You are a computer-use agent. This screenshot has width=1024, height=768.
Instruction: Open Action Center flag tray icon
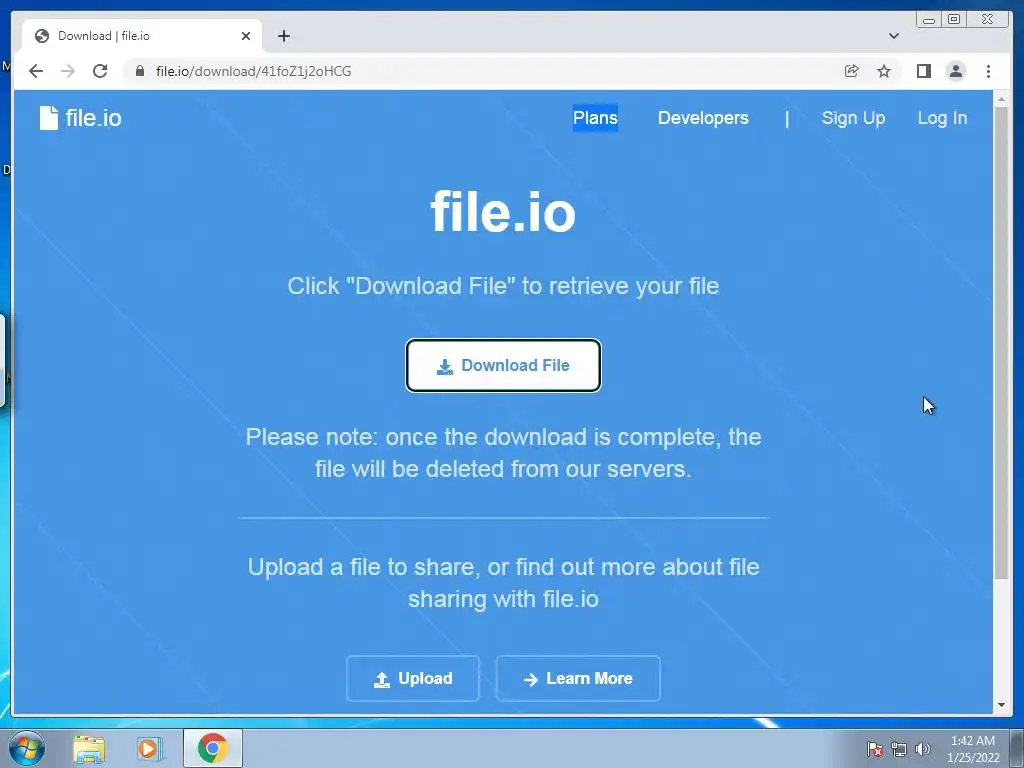pyautogui.click(x=874, y=749)
